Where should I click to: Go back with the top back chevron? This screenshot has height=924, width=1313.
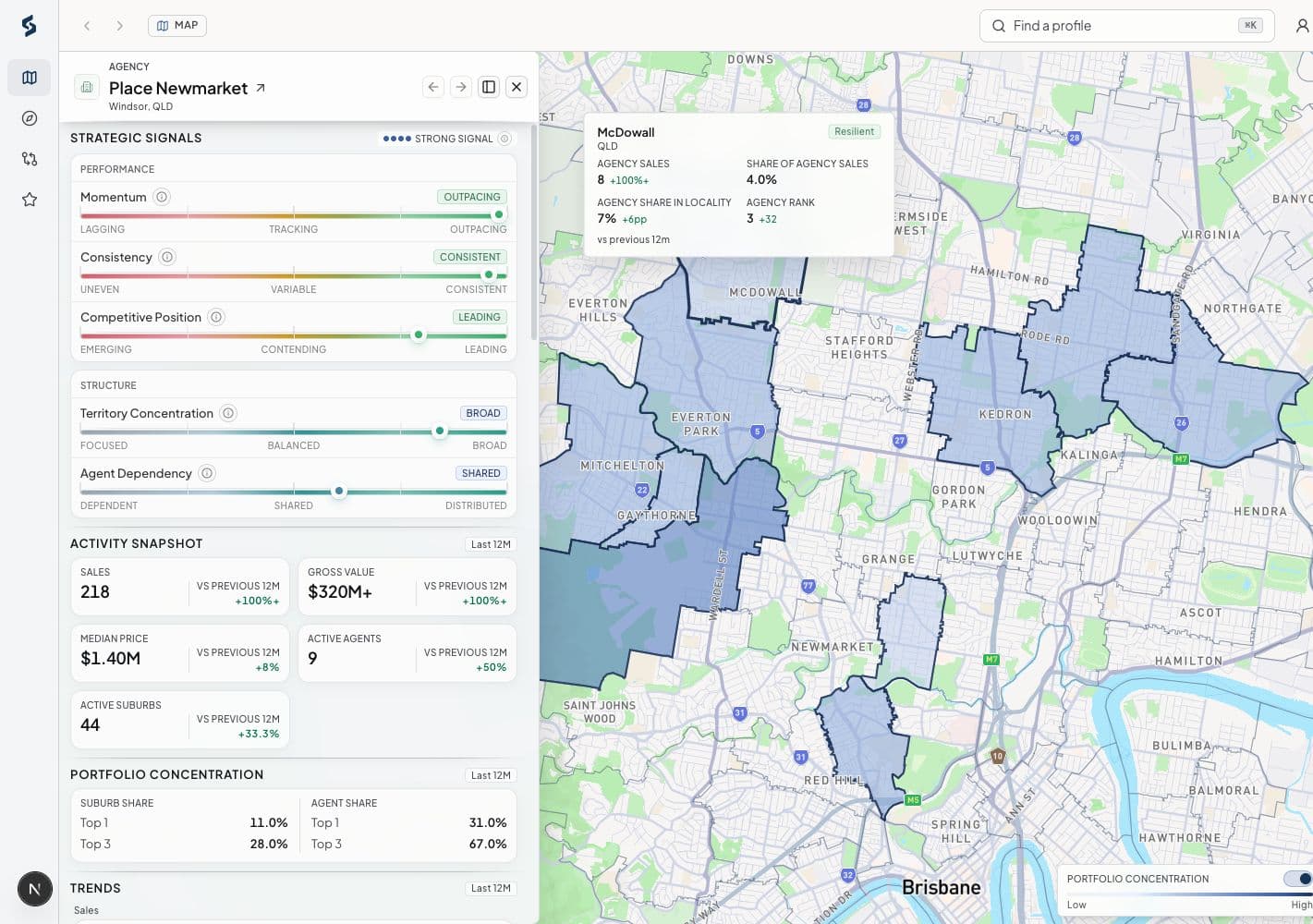click(87, 26)
